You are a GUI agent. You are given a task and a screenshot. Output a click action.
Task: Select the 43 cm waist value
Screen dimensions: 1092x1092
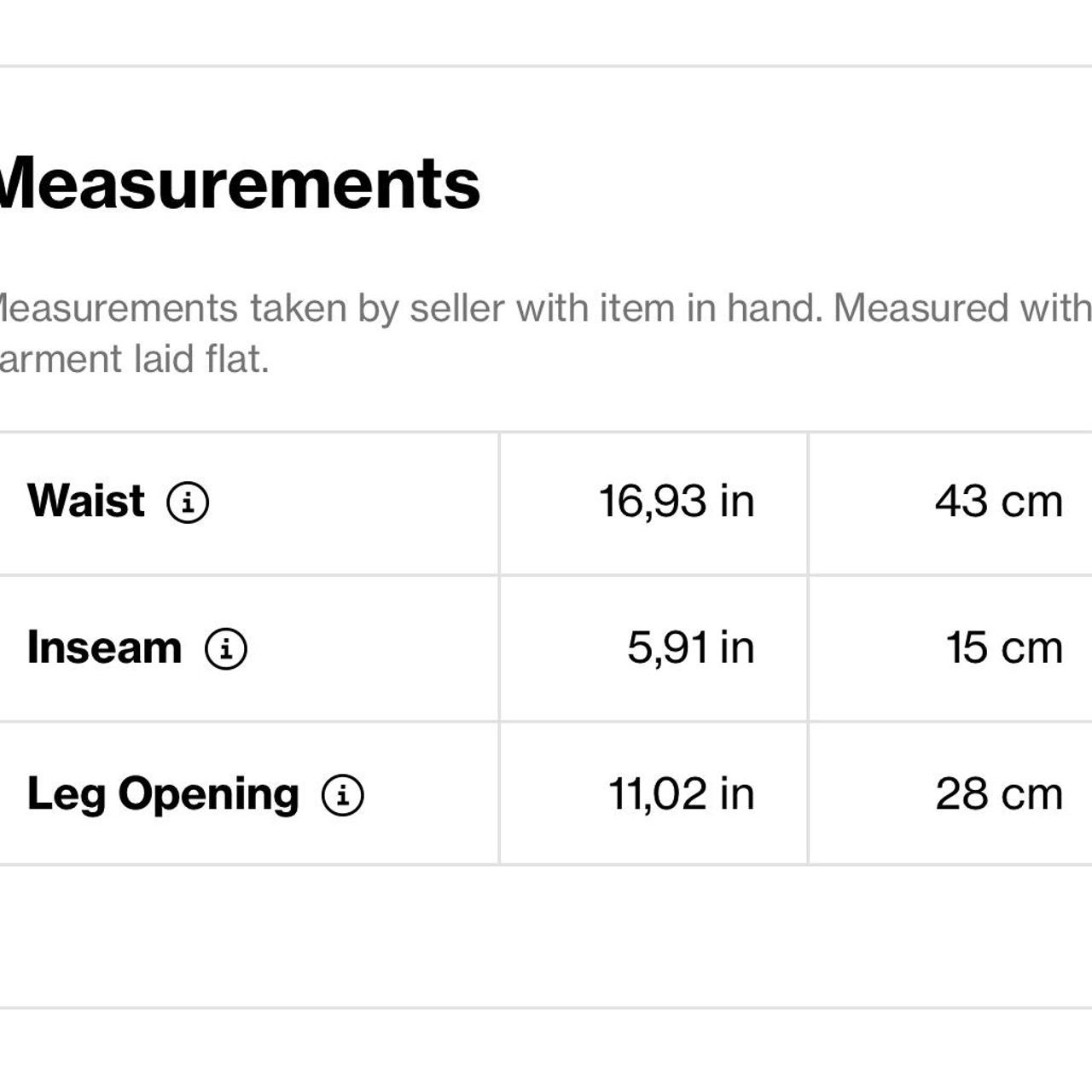click(x=998, y=501)
